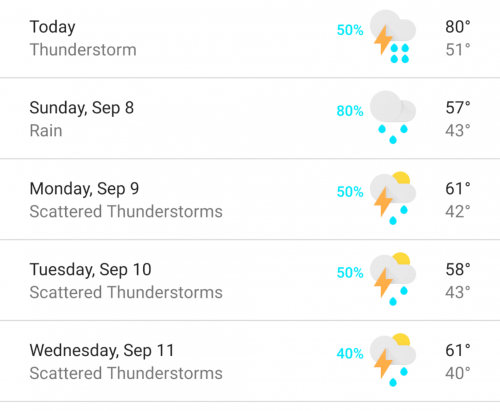Image resolution: width=500 pixels, height=411 pixels.
Task: Click Sunday's 80% precipitation chance
Action: 350,111
